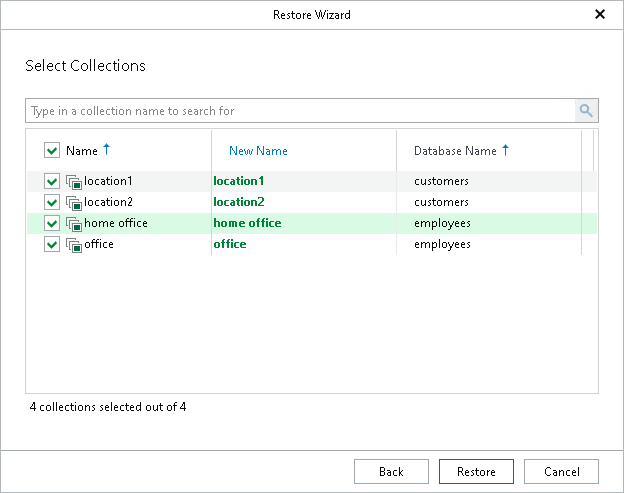Close the Restore Wizard window
This screenshot has height=493, width=624.
tap(600, 15)
